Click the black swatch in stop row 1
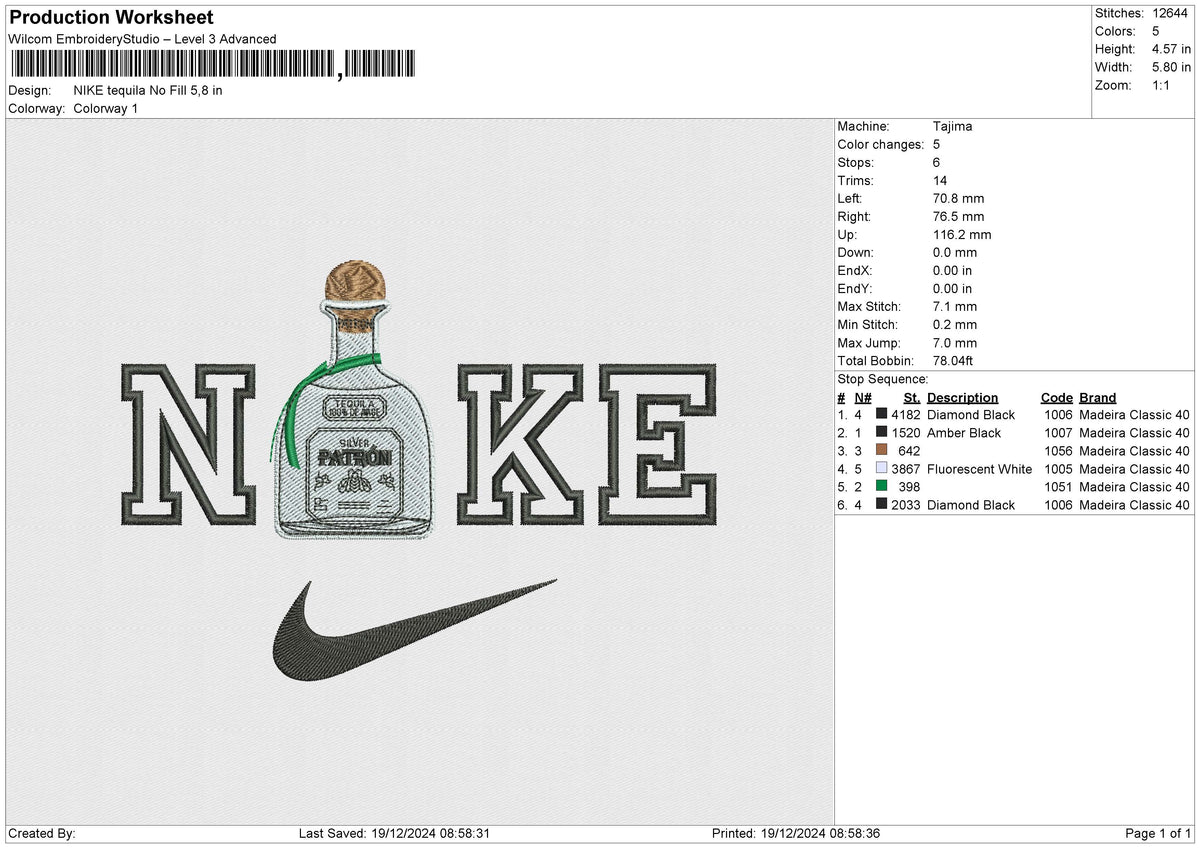Viewport: 1200px width, 848px height. [x=881, y=415]
